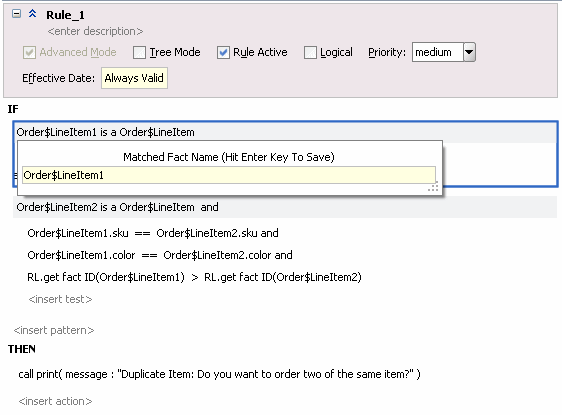
Task: Uncheck the Rule Active checkbox
Action: coord(223,52)
